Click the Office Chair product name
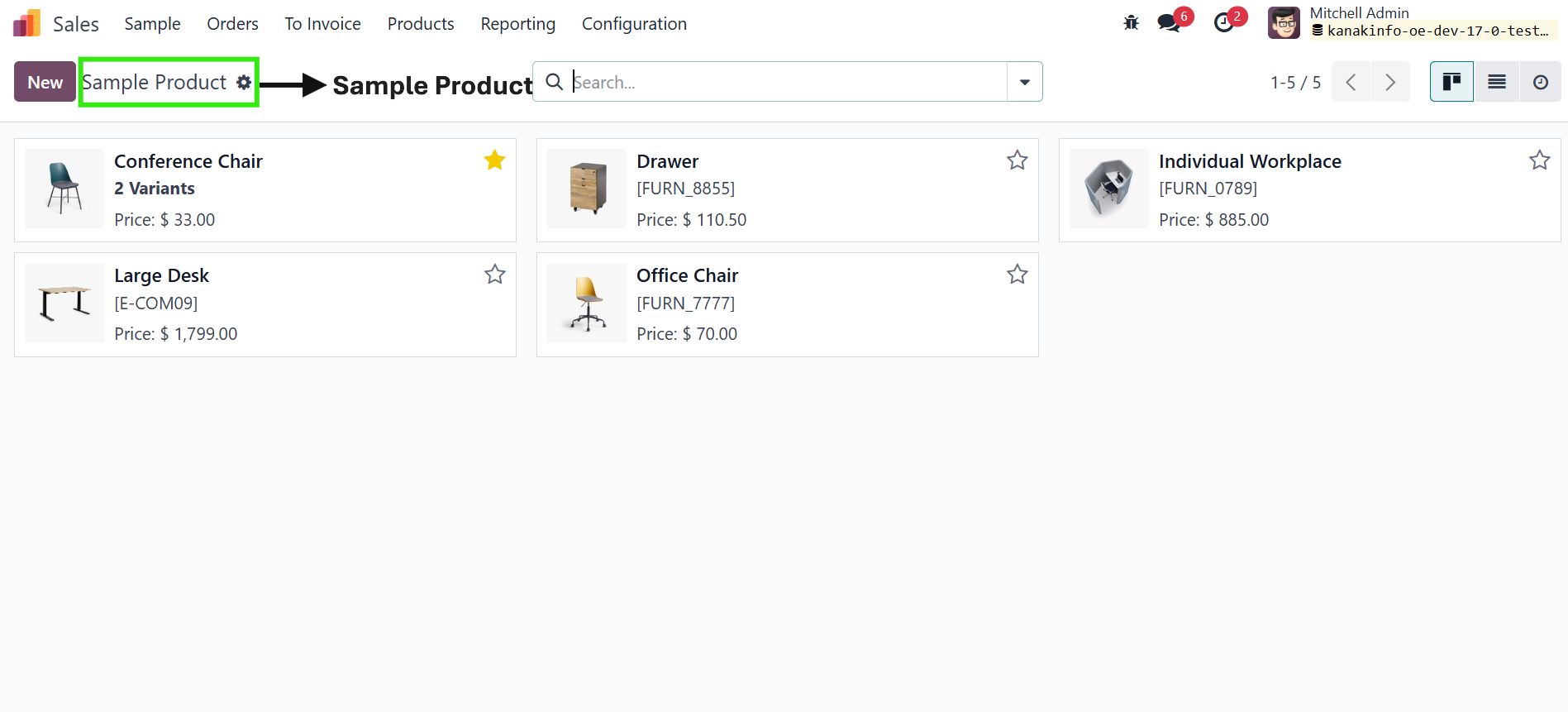This screenshot has height=712, width=1568. (x=687, y=275)
